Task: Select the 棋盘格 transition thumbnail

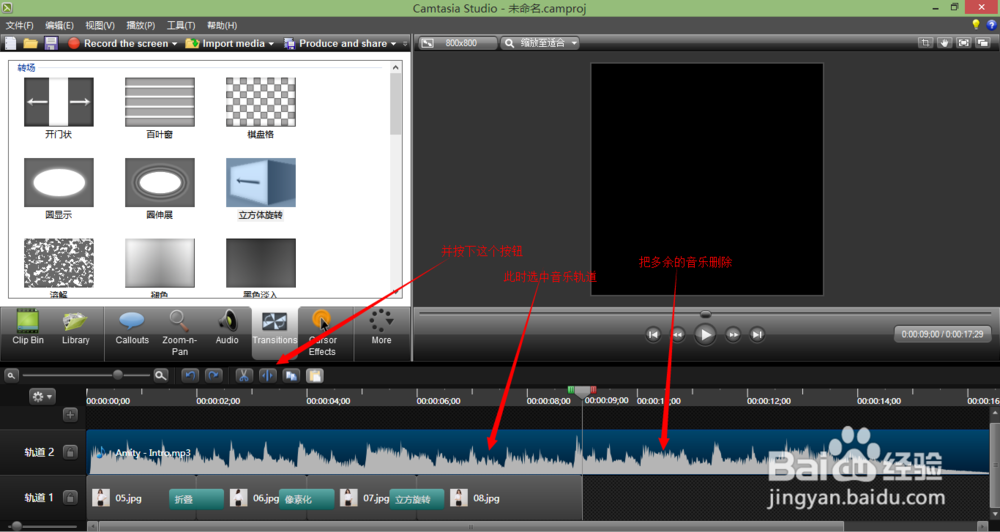Action: tap(261, 102)
